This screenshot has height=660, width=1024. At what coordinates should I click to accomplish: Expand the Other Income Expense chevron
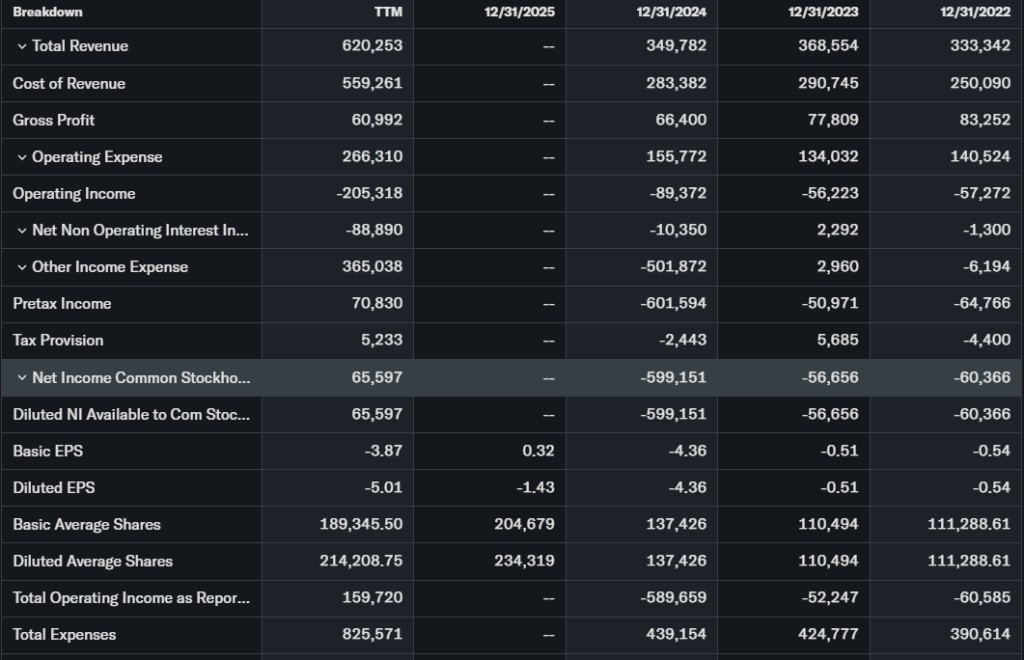click(22, 267)
